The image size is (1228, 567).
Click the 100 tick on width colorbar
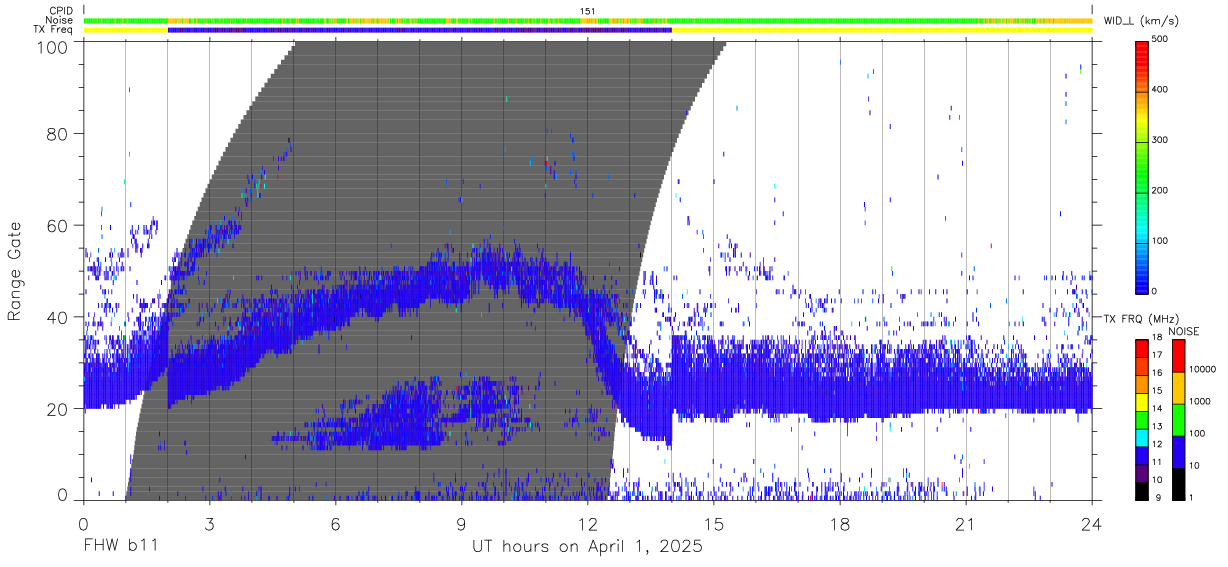point(1161,240)
